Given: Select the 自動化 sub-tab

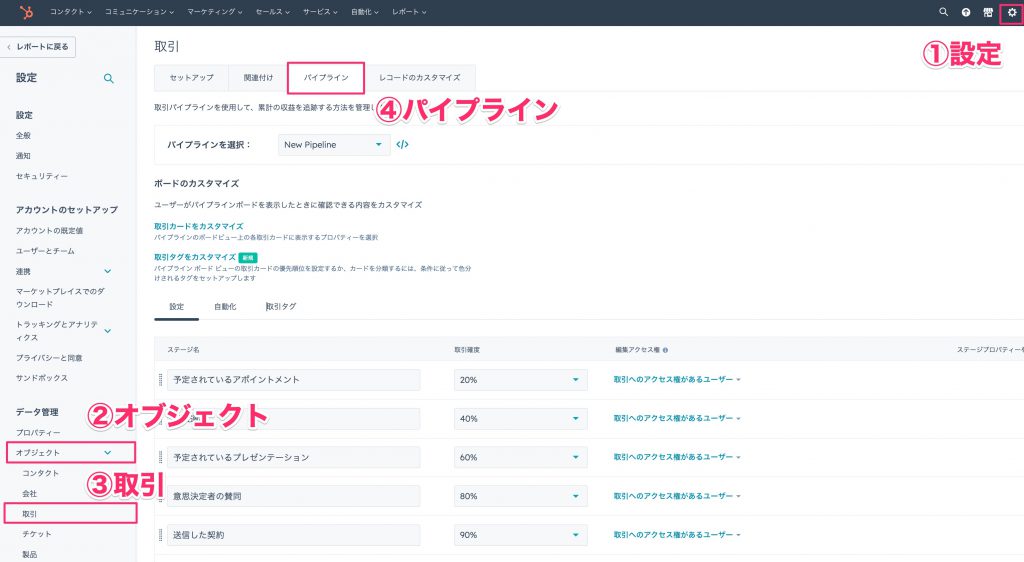Looking at the screenshot, I should [x=225, y=306].
